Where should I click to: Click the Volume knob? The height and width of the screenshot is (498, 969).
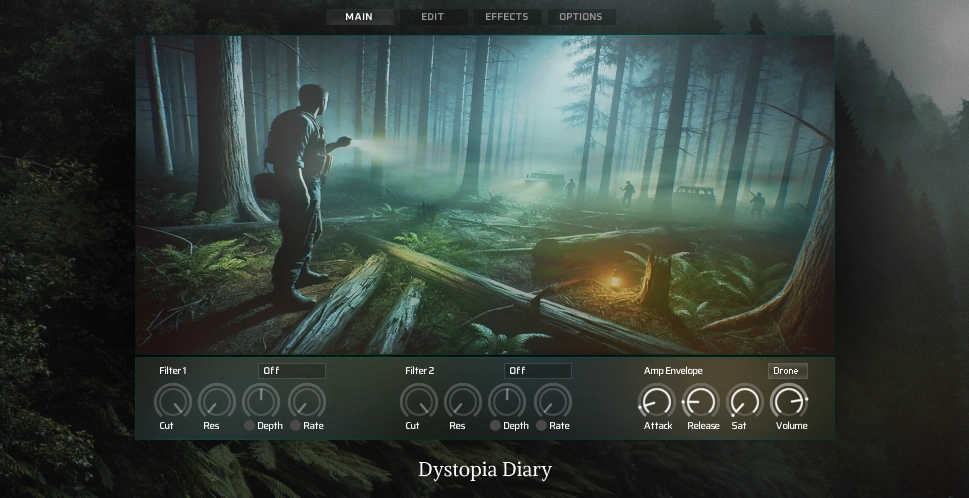[x=789, y=402]
